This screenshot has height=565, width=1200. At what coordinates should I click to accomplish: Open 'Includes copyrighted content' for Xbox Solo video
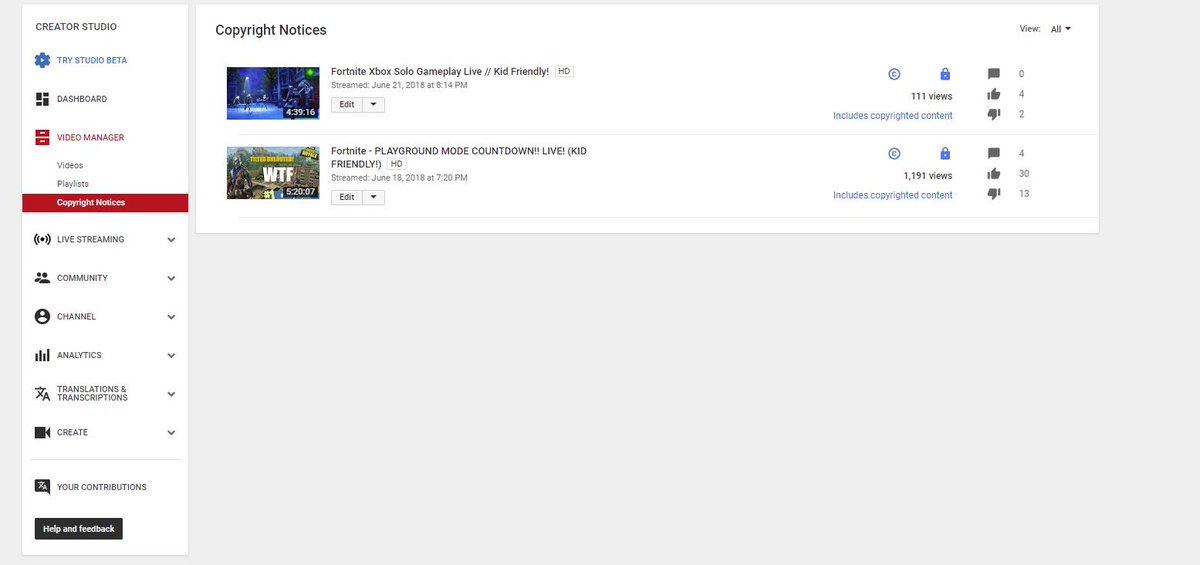(x=893, y=116)
